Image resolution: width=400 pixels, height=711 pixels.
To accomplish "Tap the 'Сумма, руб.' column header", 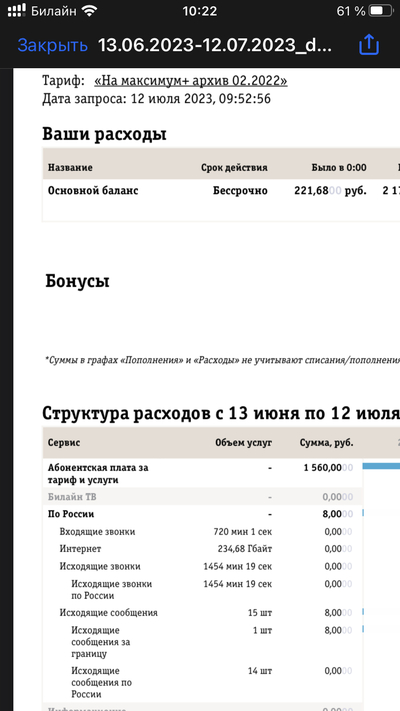I will pyautogui.click(x=327, y=443).
